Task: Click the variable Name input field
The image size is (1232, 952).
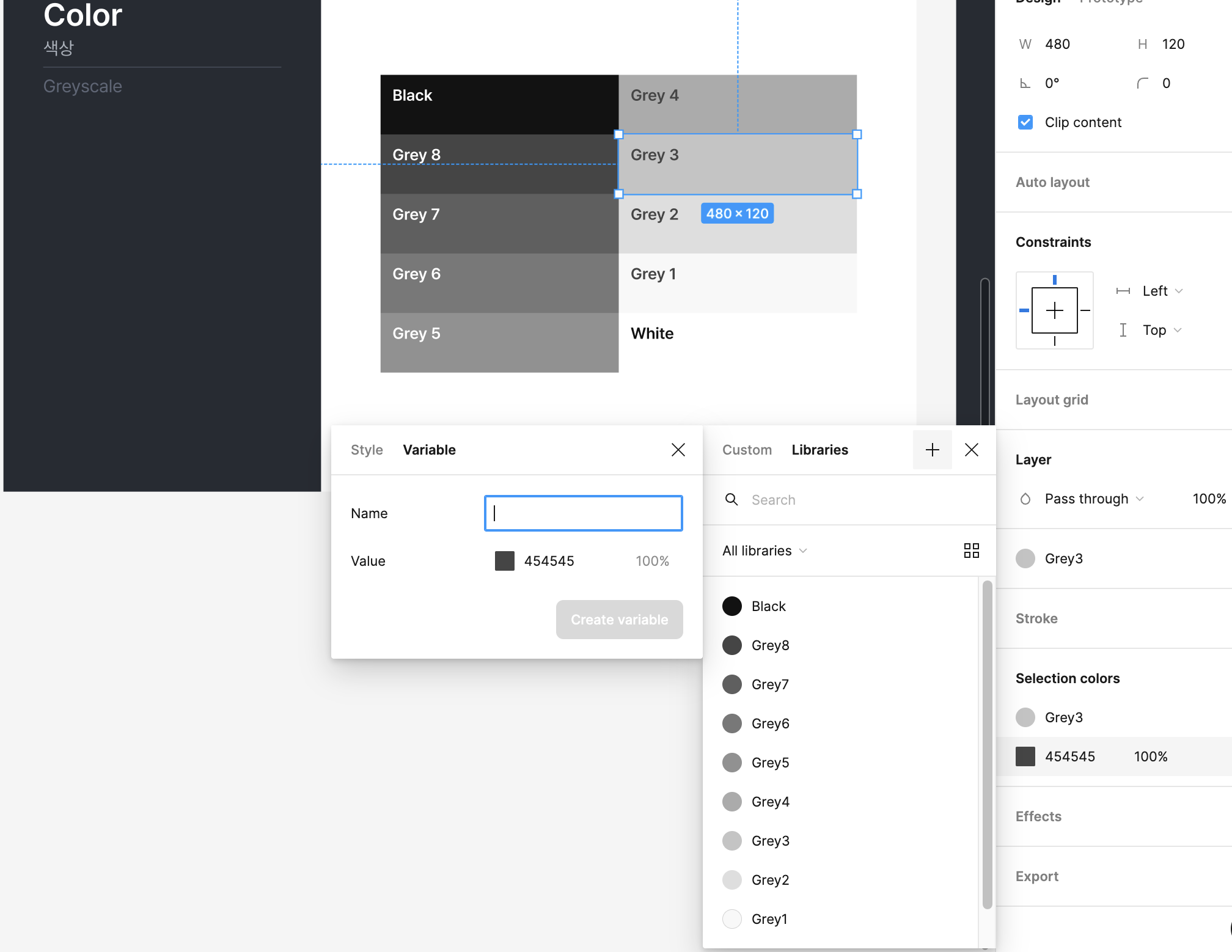Action: point(584,513)
